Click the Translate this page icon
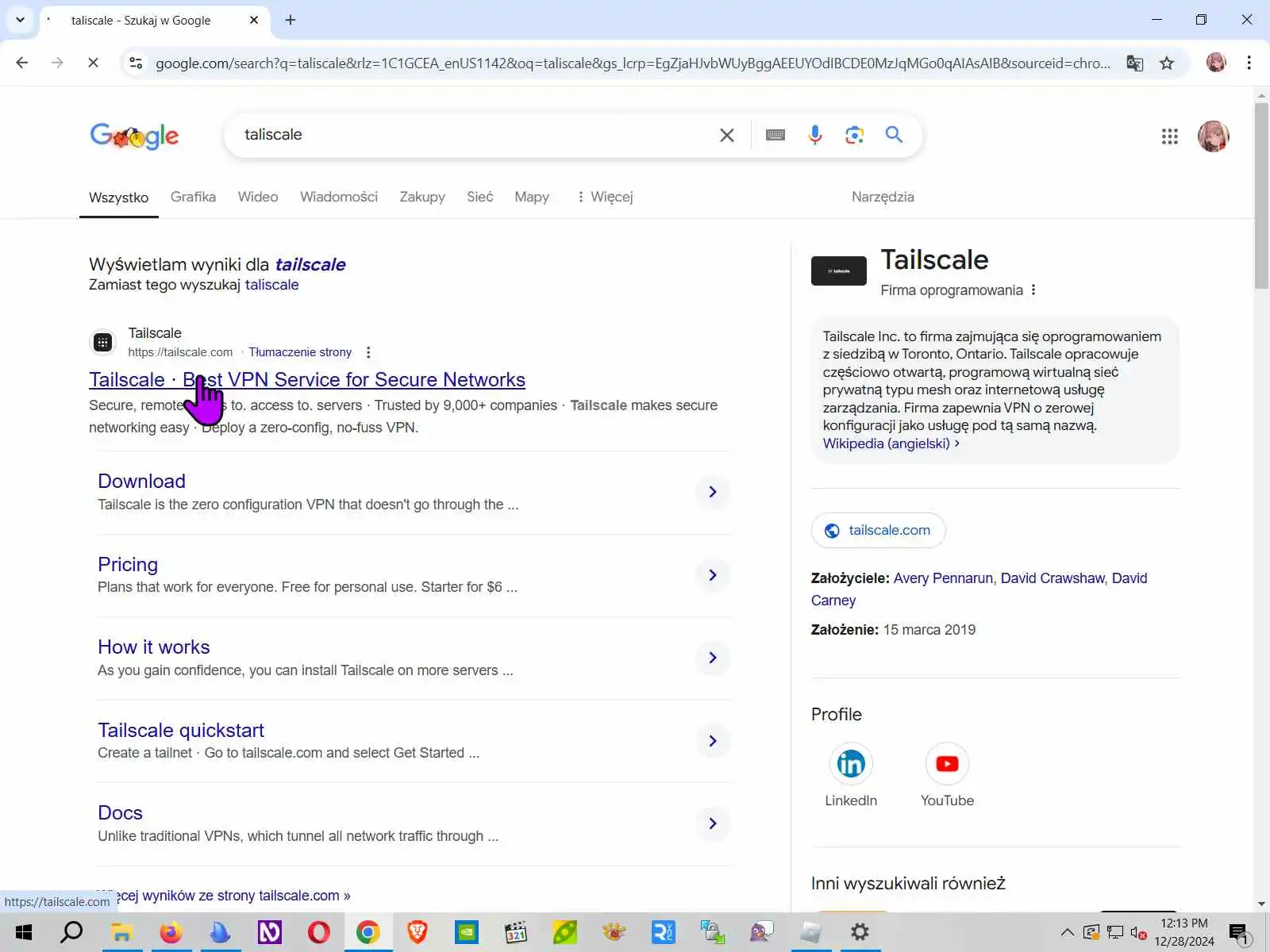The image size is (1270, 952). [x=1135, y=63]
